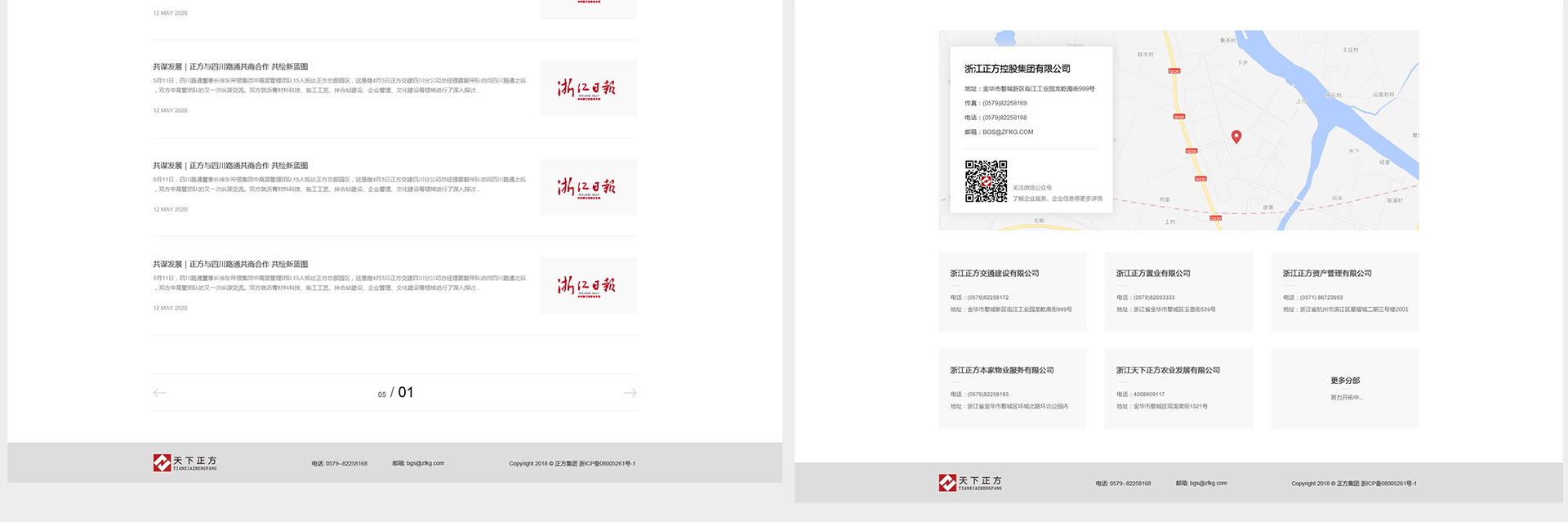Click the previous page left arrow

(x=160, y=393)
